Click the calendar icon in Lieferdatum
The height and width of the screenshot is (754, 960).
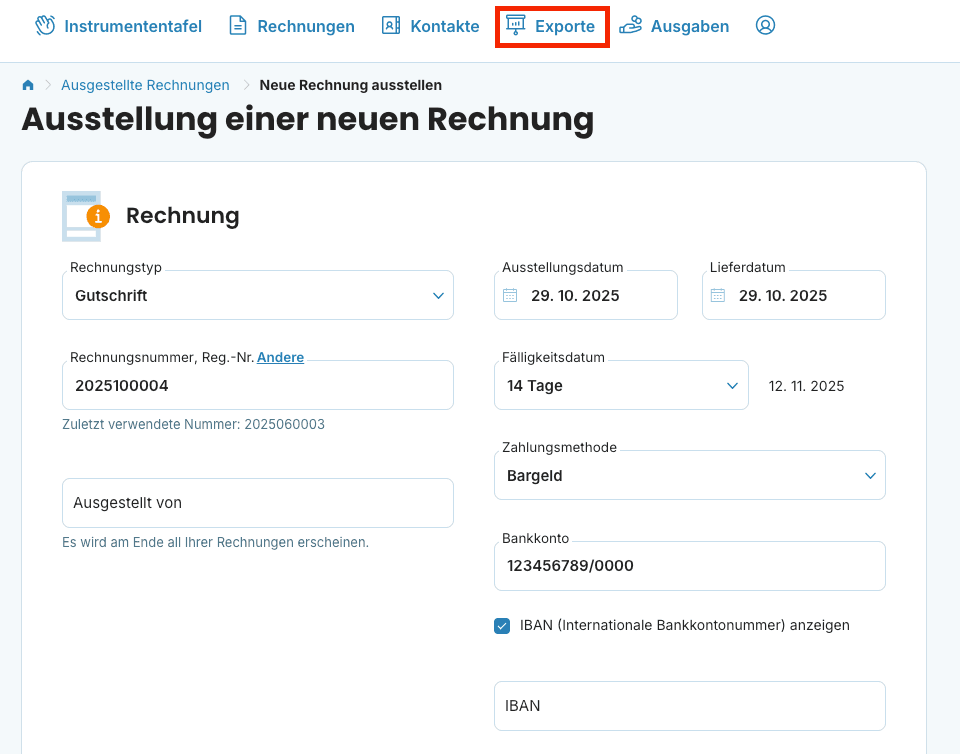click(x=717, y=296)
